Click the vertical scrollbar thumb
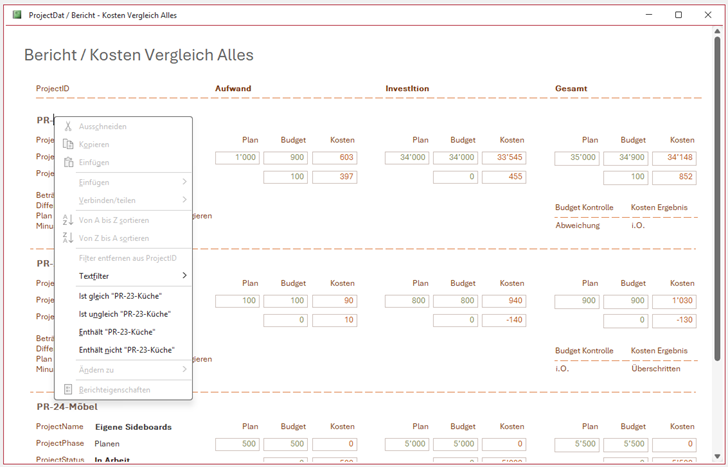The width and height of the screenshot is (728, 467). click(717, 199)
